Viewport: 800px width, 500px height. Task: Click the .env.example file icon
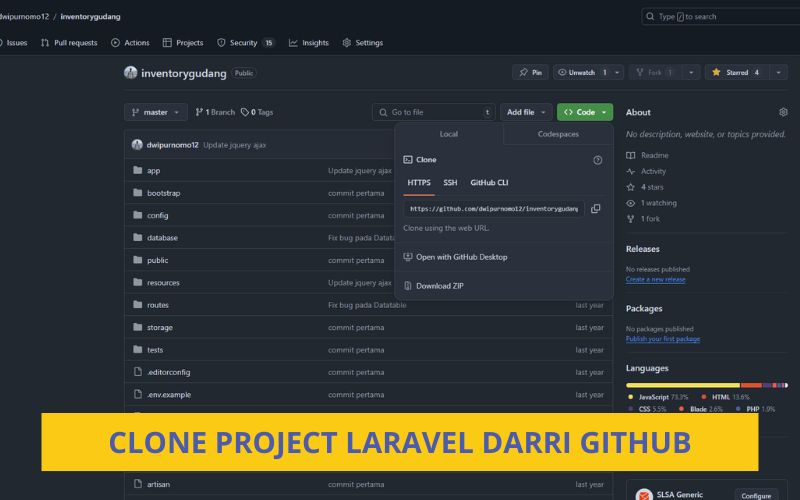pyautogui.click(x=137, y=394)
